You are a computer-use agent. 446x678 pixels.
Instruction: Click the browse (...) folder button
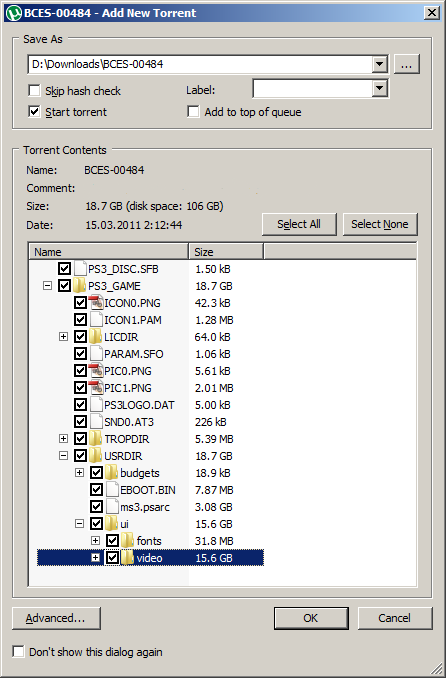click(x=406, y=64)
